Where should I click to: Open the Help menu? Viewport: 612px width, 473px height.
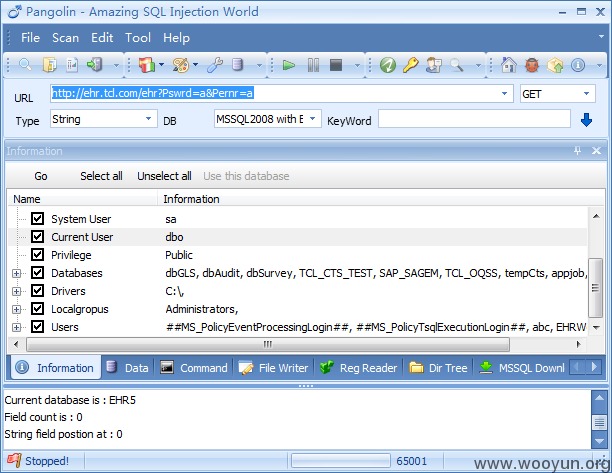176,38
